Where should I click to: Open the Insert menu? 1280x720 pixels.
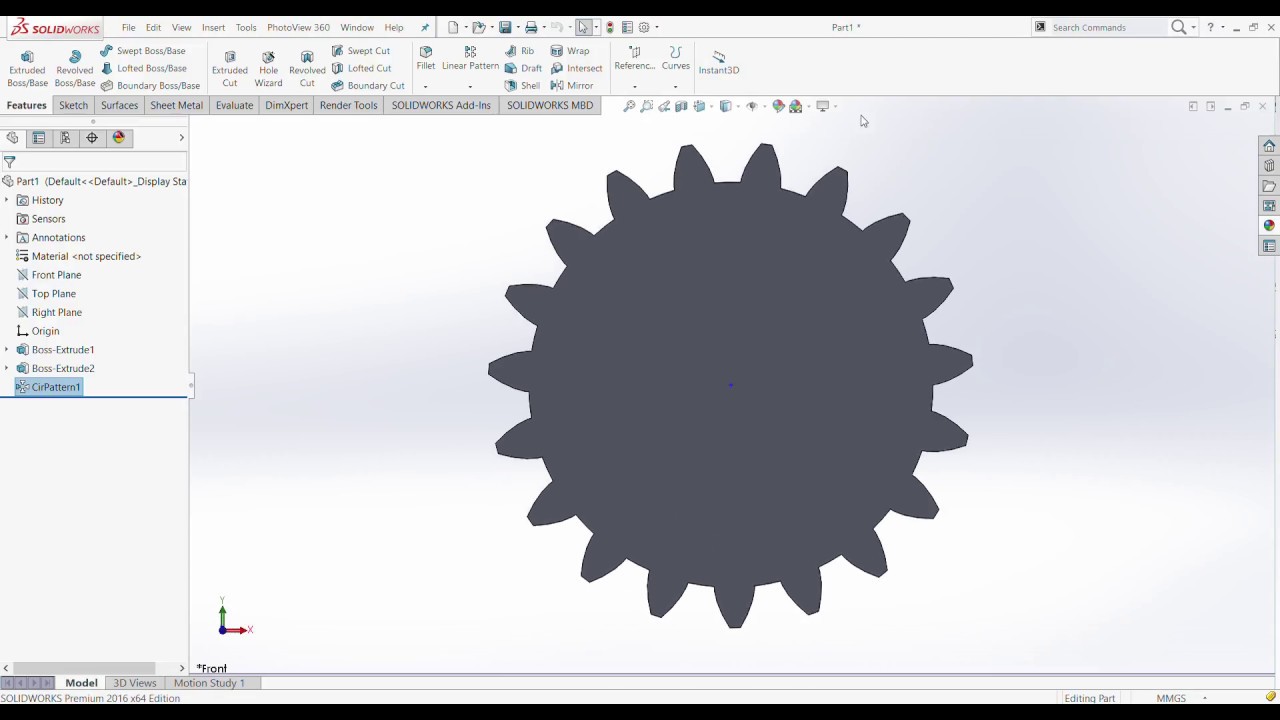click(213, 27)
